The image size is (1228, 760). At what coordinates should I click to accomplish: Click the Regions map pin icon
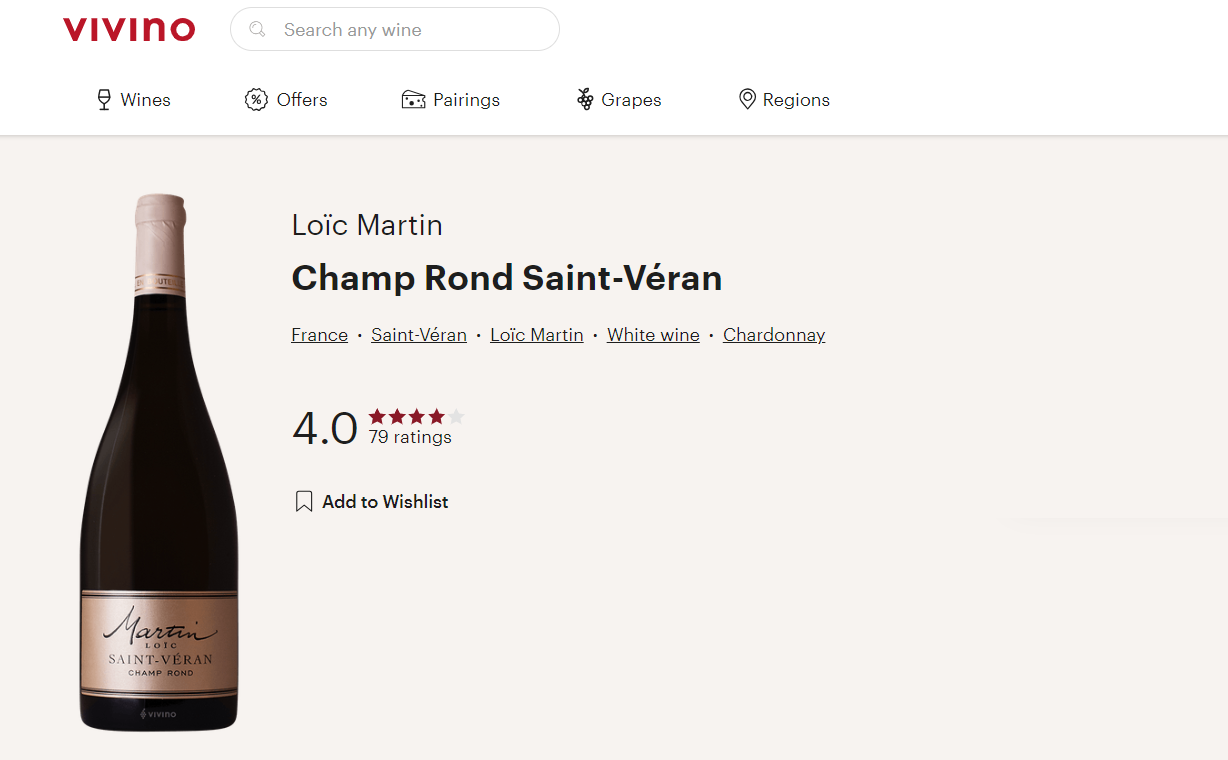point(747,100)
